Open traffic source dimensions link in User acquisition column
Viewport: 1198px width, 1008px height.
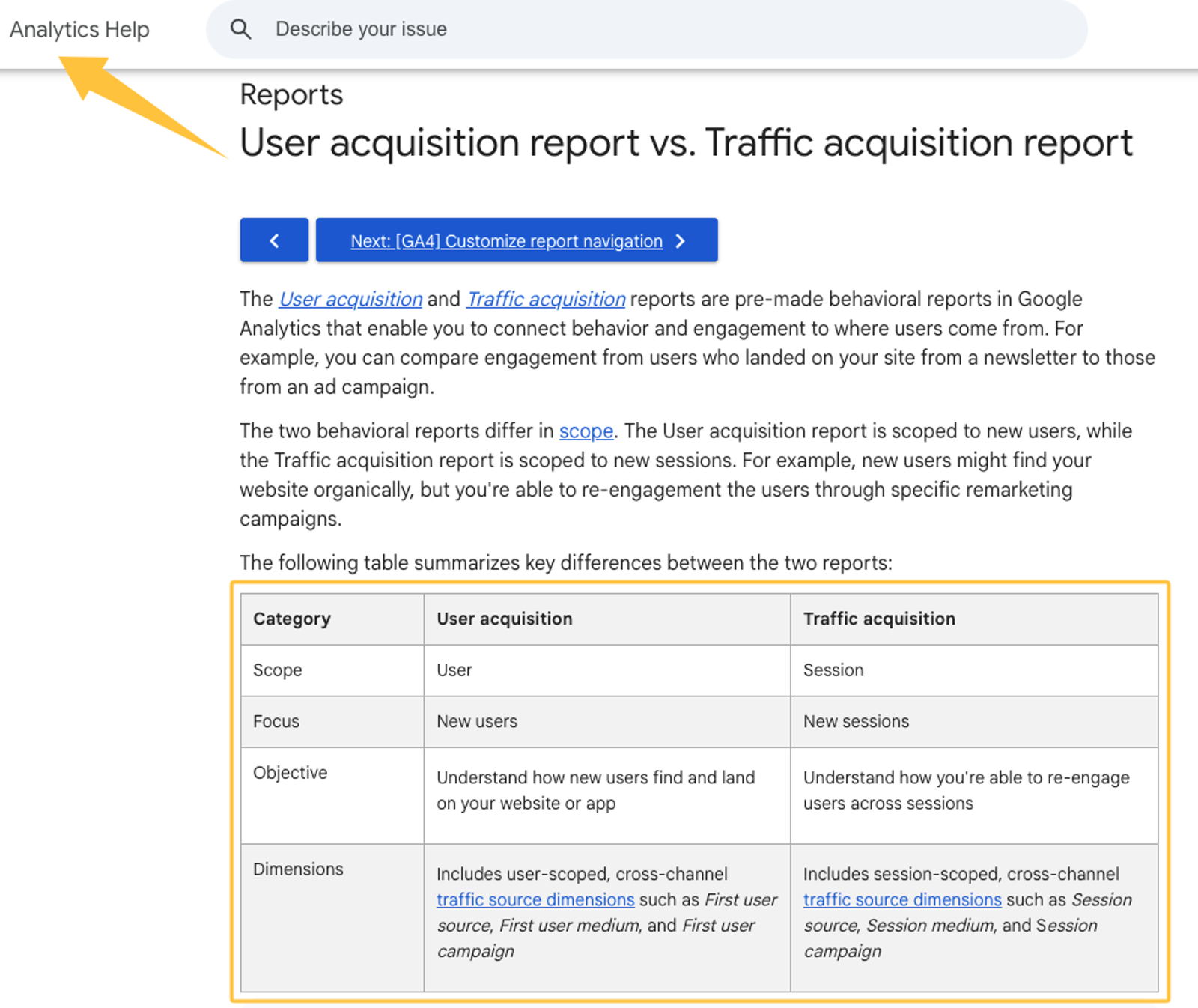pyautogui.click(x=535, y=899)
